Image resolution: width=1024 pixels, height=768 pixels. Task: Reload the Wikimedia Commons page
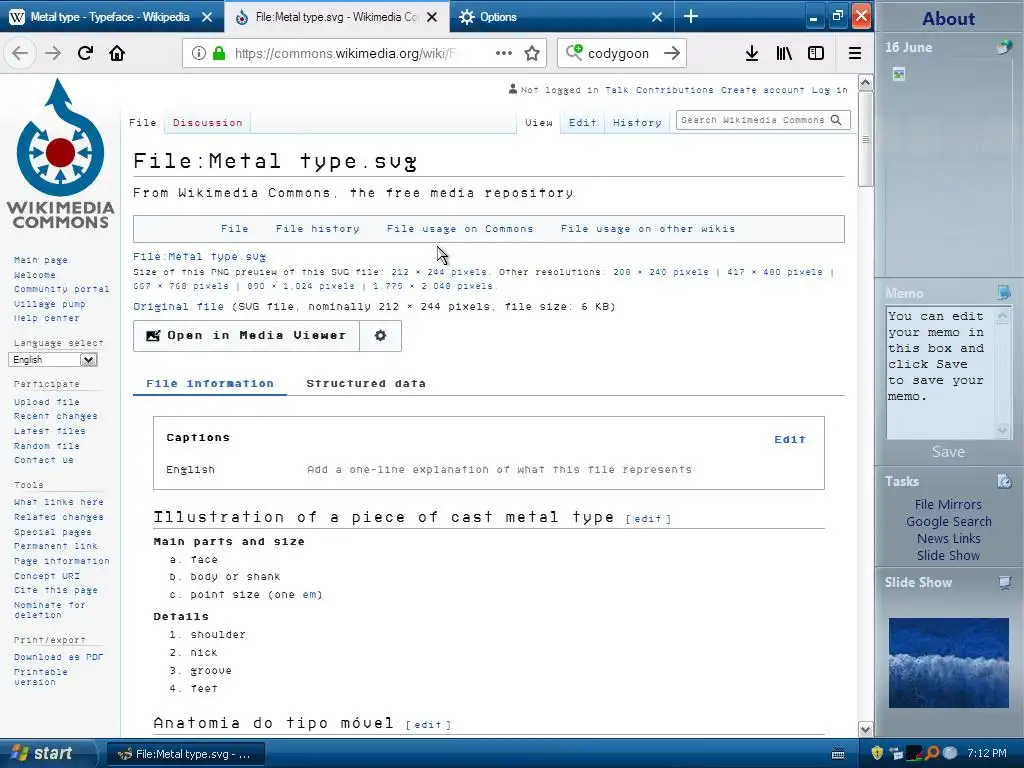click(85, 53)
